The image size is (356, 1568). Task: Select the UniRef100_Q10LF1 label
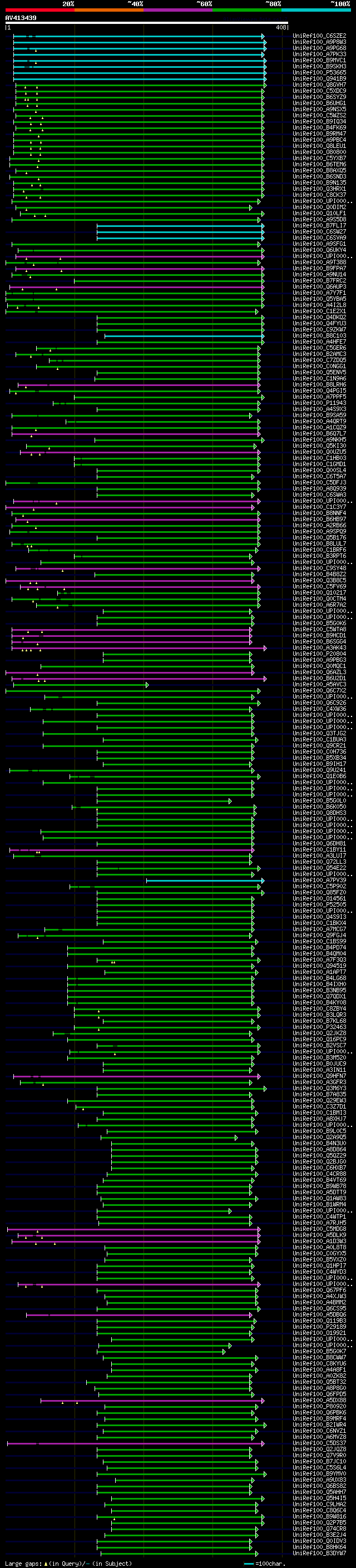coord(319,213)
